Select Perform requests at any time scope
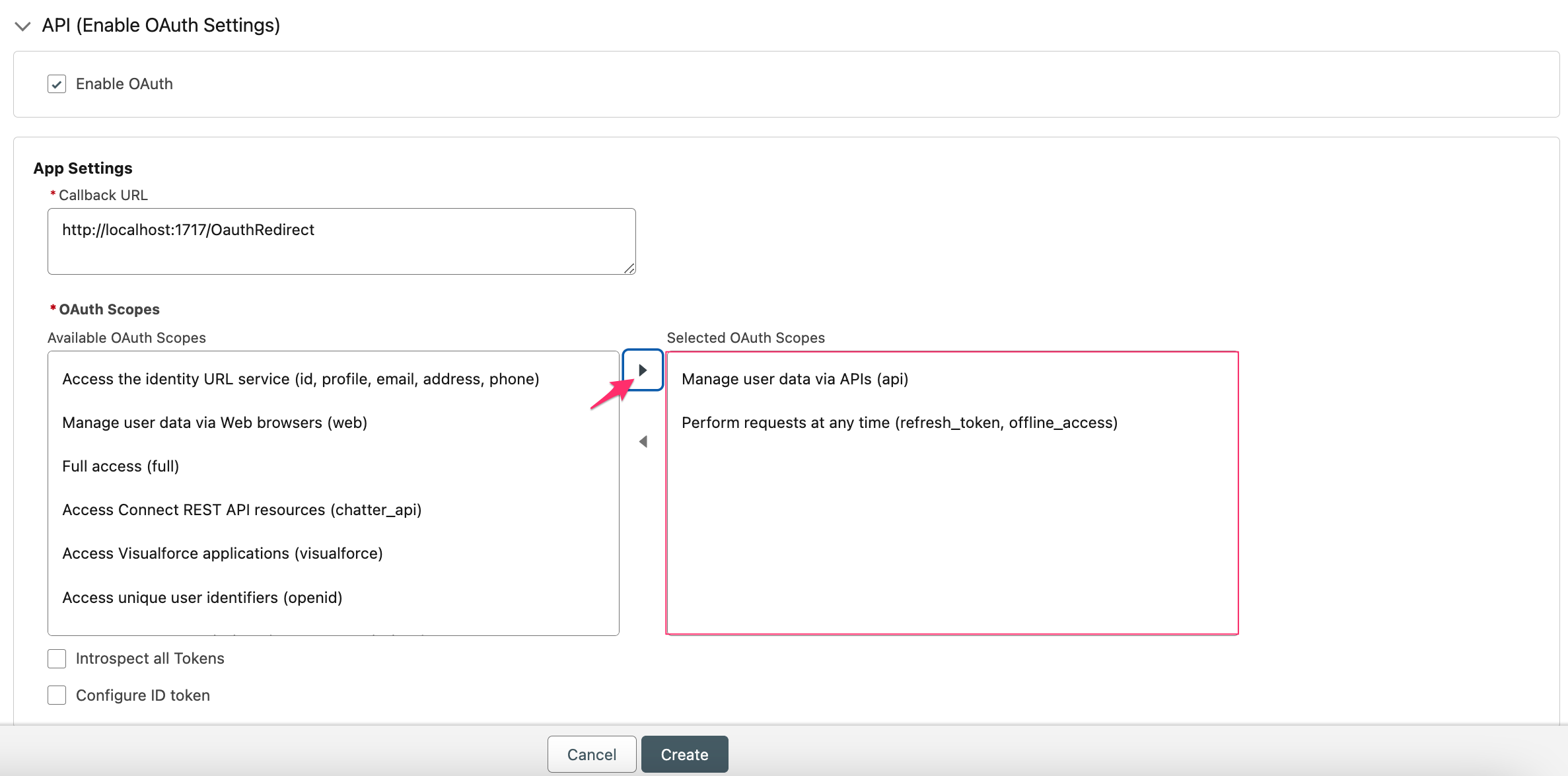This screenshot has width=1568, height=776. (x=900, y=422)
